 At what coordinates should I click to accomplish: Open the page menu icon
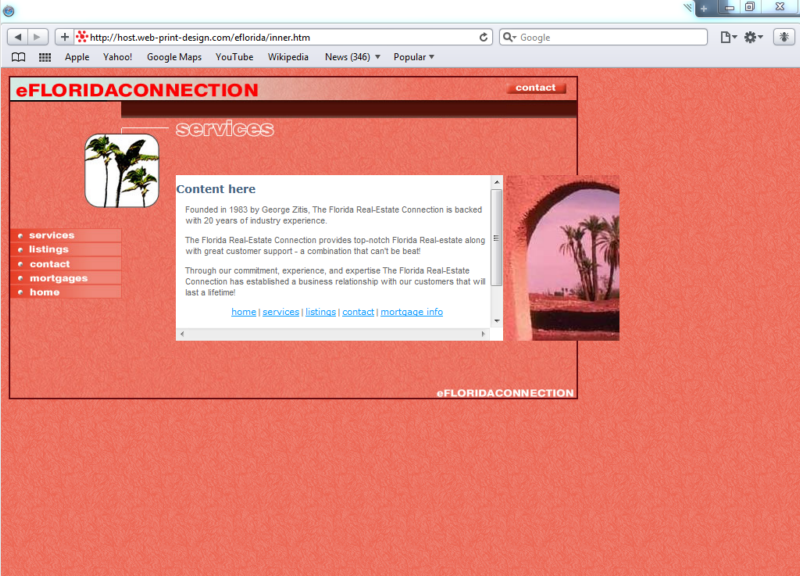pyautogui.click(x=728, y=37)
